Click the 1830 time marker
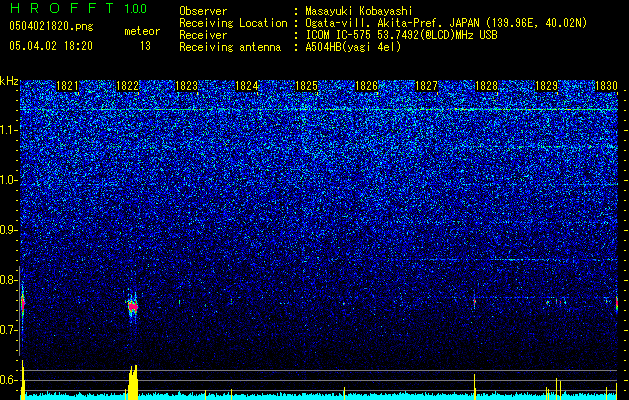The height and width of the screenshot is (400, 629). pos(606,86)
